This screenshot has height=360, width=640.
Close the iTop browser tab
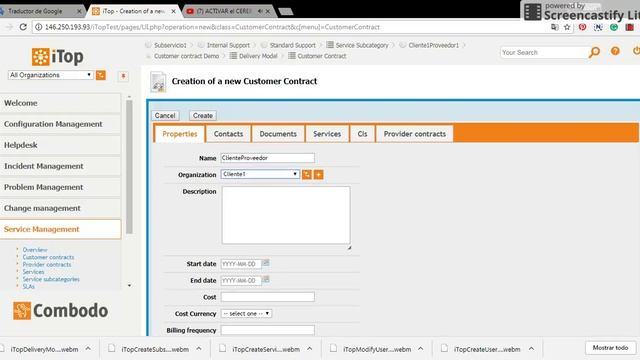click(x=173, y=11)
